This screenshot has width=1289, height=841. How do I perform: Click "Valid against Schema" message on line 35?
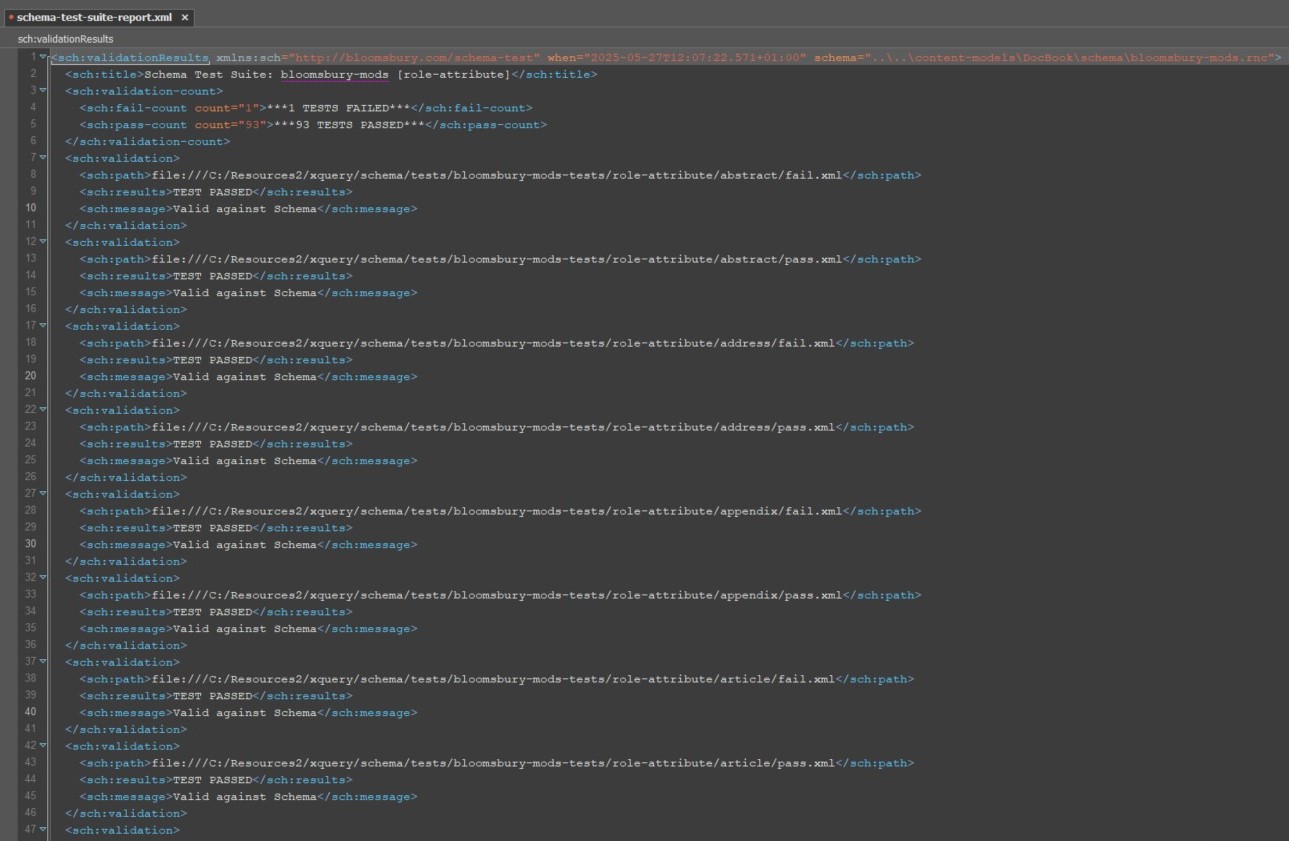coord(245,629)
